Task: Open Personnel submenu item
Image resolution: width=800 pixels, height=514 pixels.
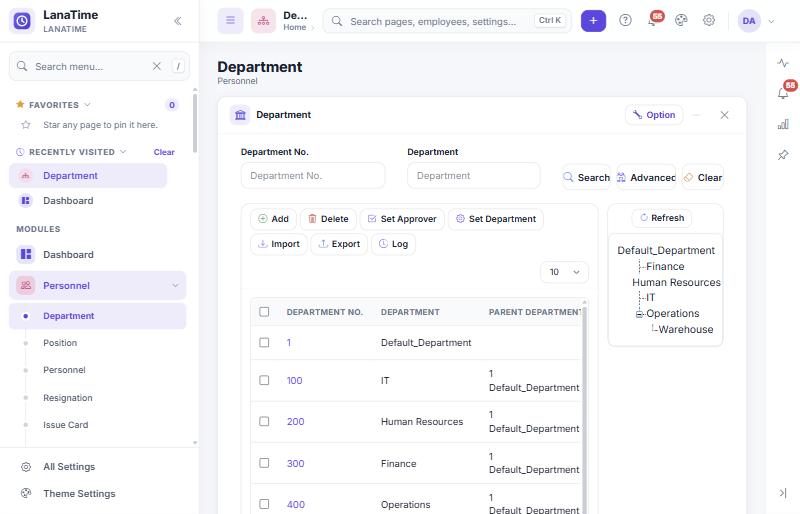Action: tap(64, 370)
